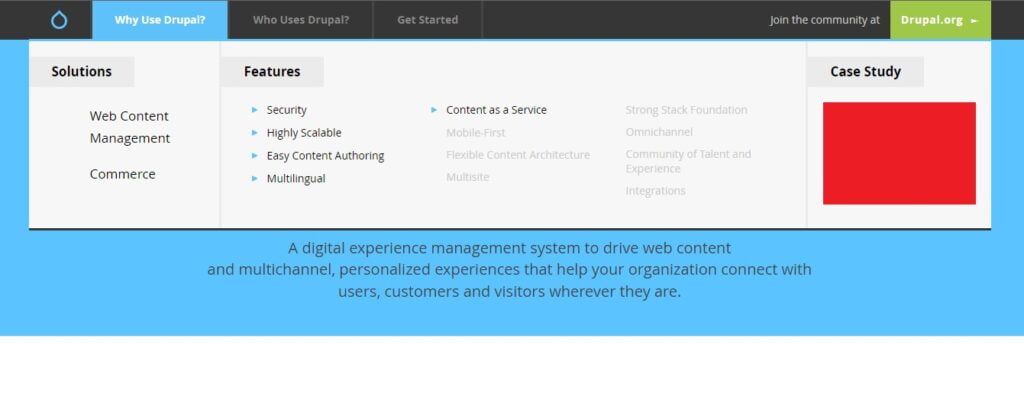This screenshot has width=1024, height=409.
Task: Click the arrow bullet beside Multilingual
Action: 255,178
